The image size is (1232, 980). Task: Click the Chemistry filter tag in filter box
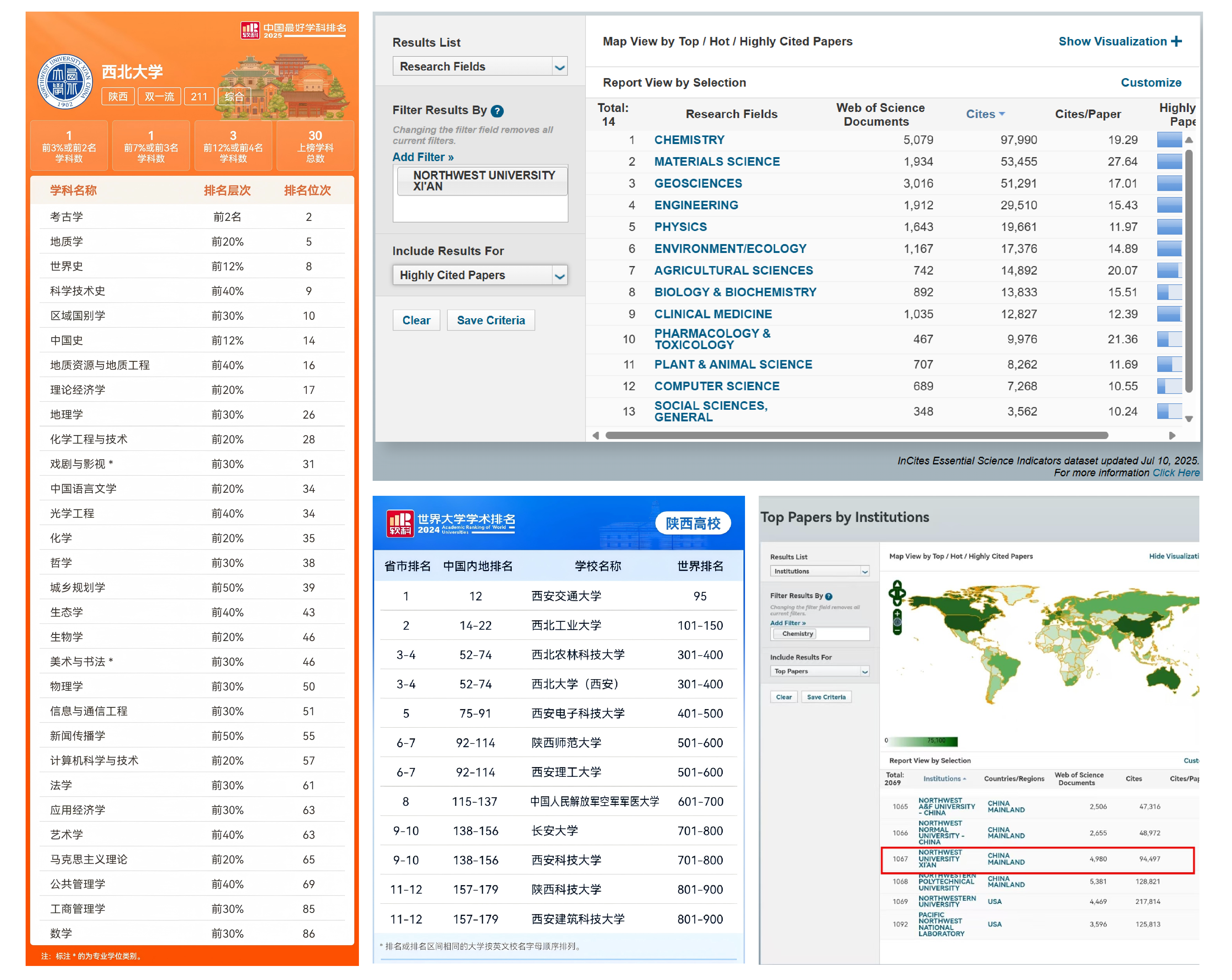click(x=797, y=633)
